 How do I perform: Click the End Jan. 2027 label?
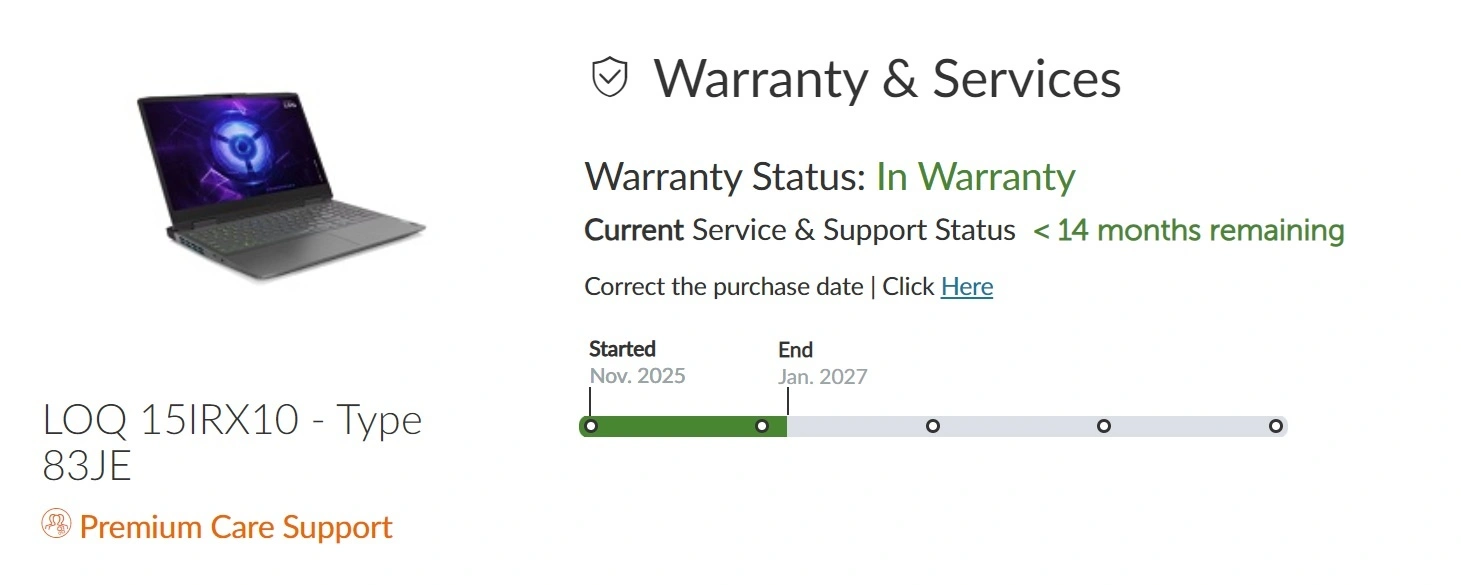point(822,362)
